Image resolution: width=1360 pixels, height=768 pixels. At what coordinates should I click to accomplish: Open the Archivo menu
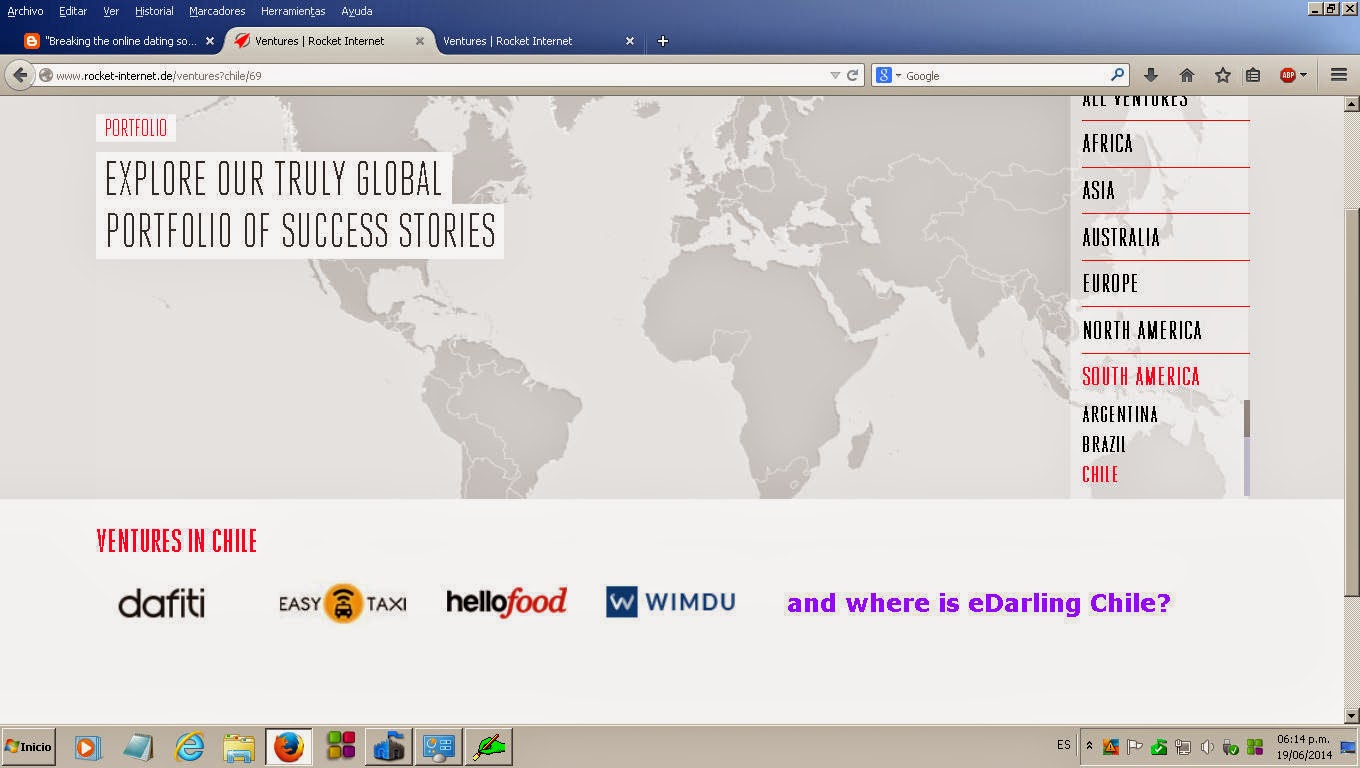pos(25,11)
